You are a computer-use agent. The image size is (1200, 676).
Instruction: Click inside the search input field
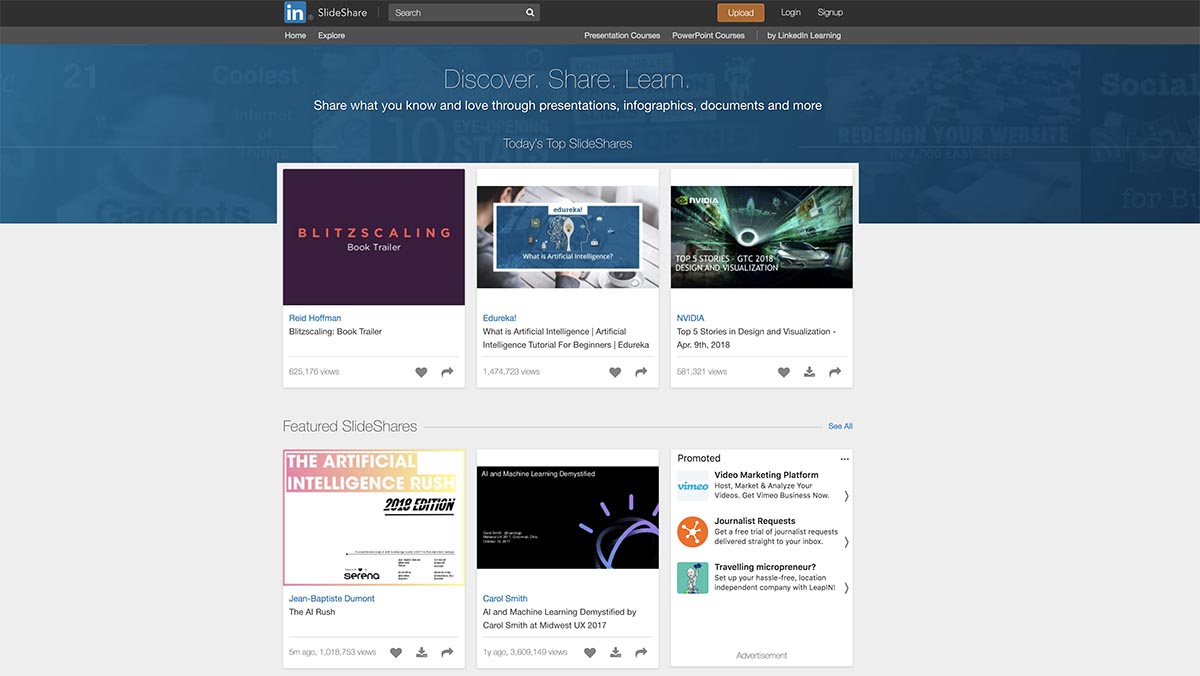click(450, 12)
